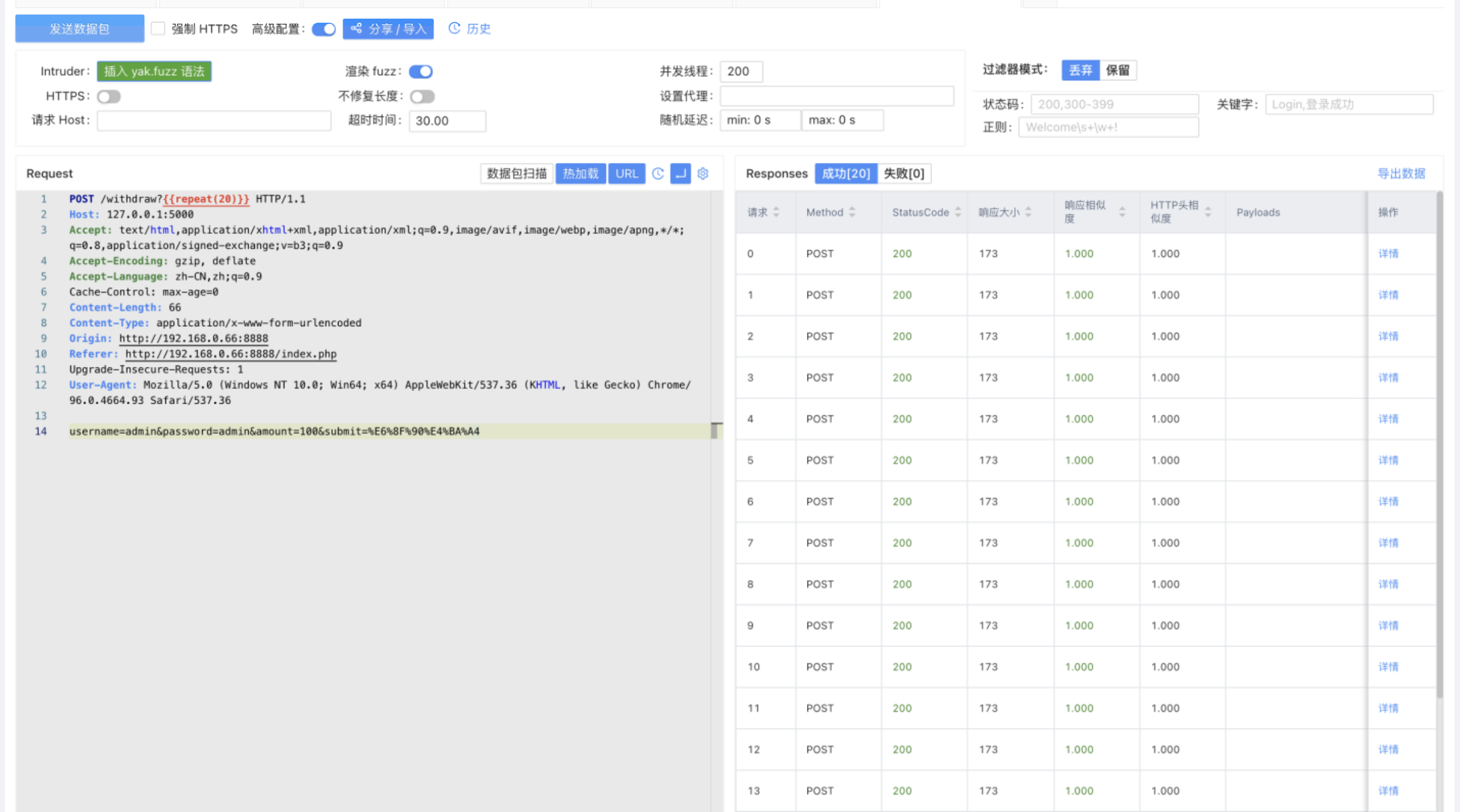Toggle the line wrap icon in Request toolbar

pyautogui.click(x=680, y=174)
